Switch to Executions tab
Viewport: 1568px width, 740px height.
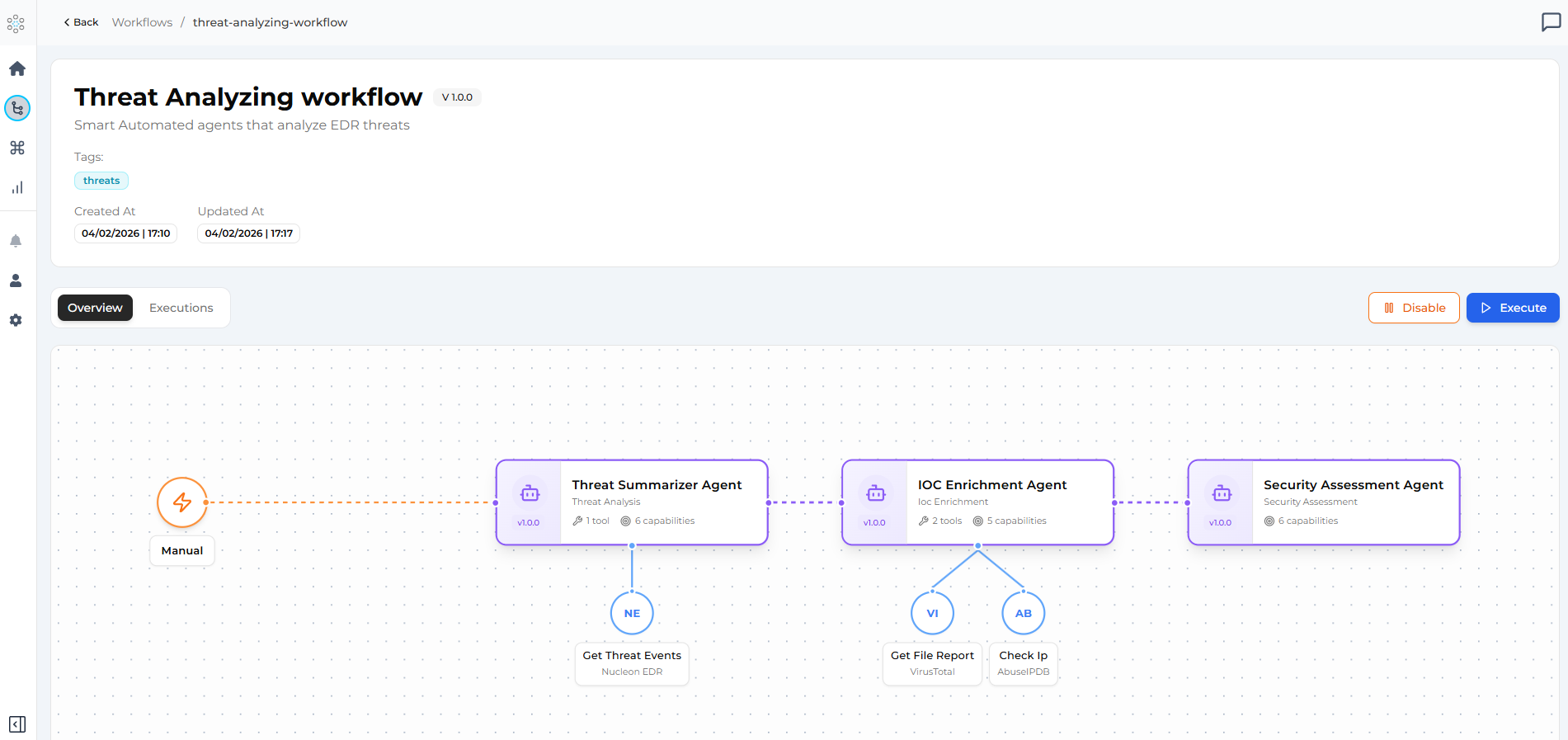point(181,308)
